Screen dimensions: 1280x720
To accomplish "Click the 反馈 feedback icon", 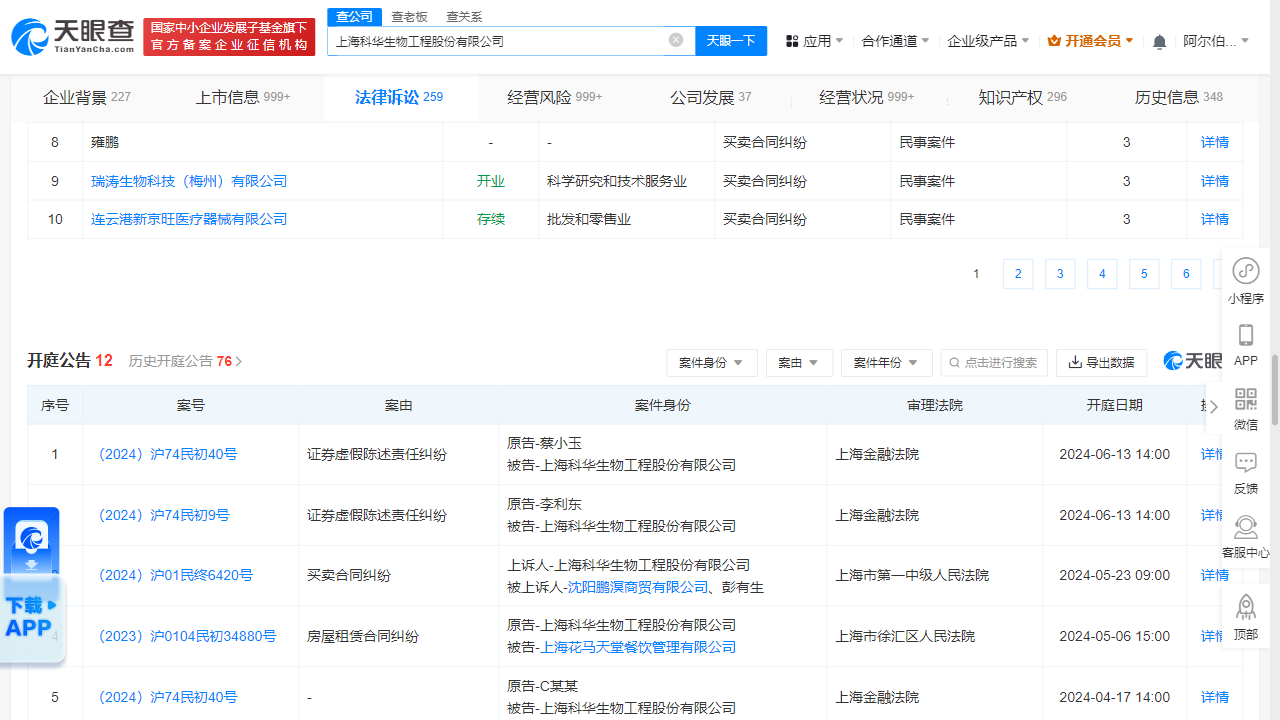I will click(1245, 463).
